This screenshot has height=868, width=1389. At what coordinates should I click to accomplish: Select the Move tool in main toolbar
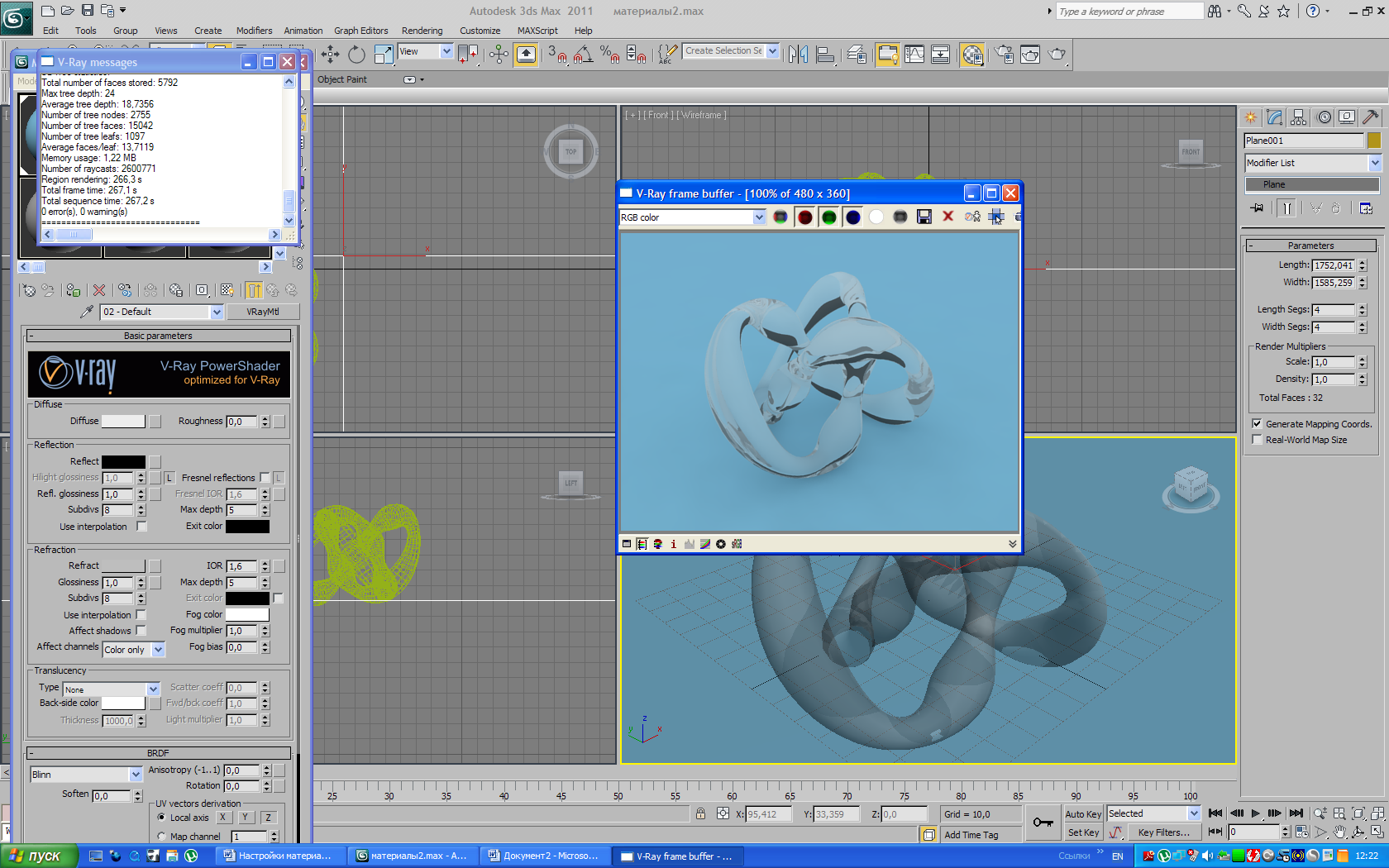pyautogui.click(x=330, y=55)
